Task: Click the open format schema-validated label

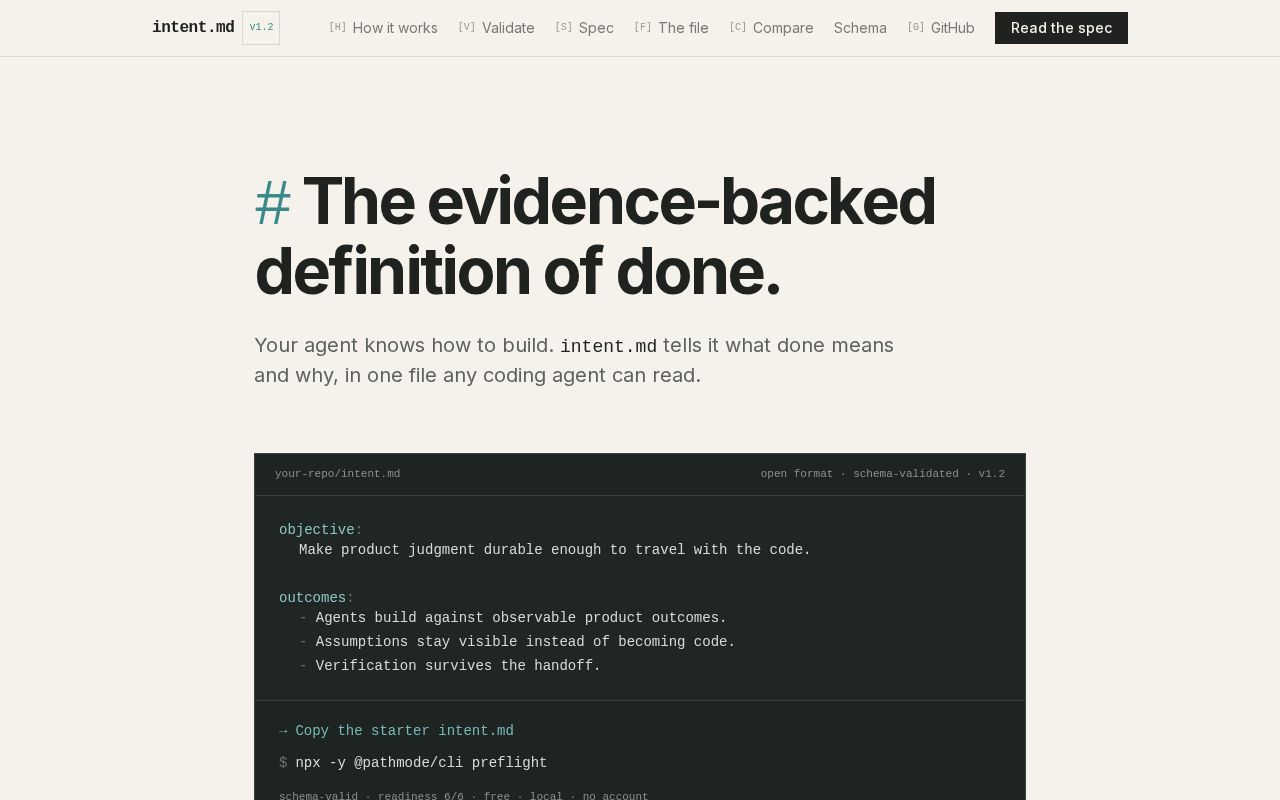Action: pos(882,474)
